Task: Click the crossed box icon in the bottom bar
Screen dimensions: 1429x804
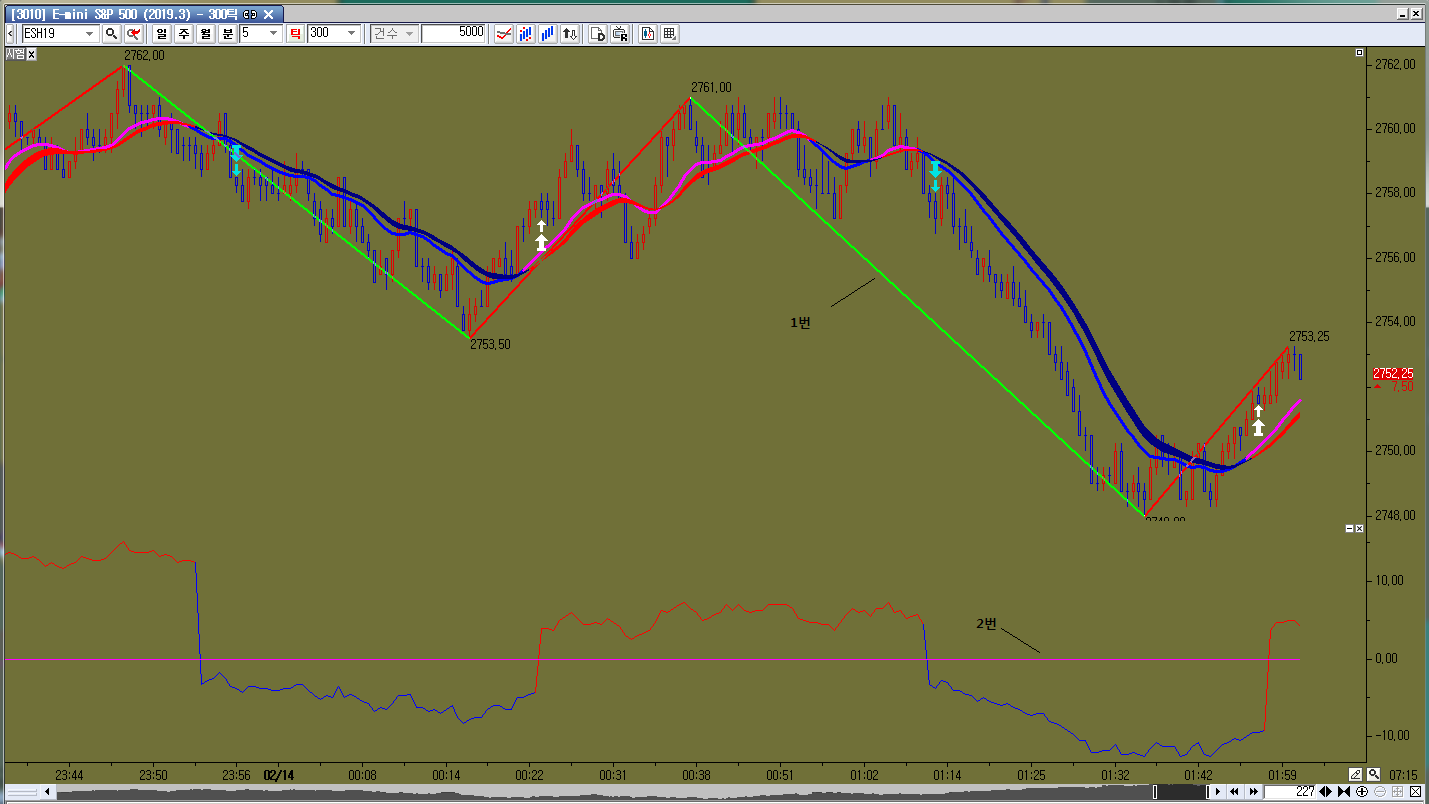Action: pyautogui.click(x=1415, y=792)
